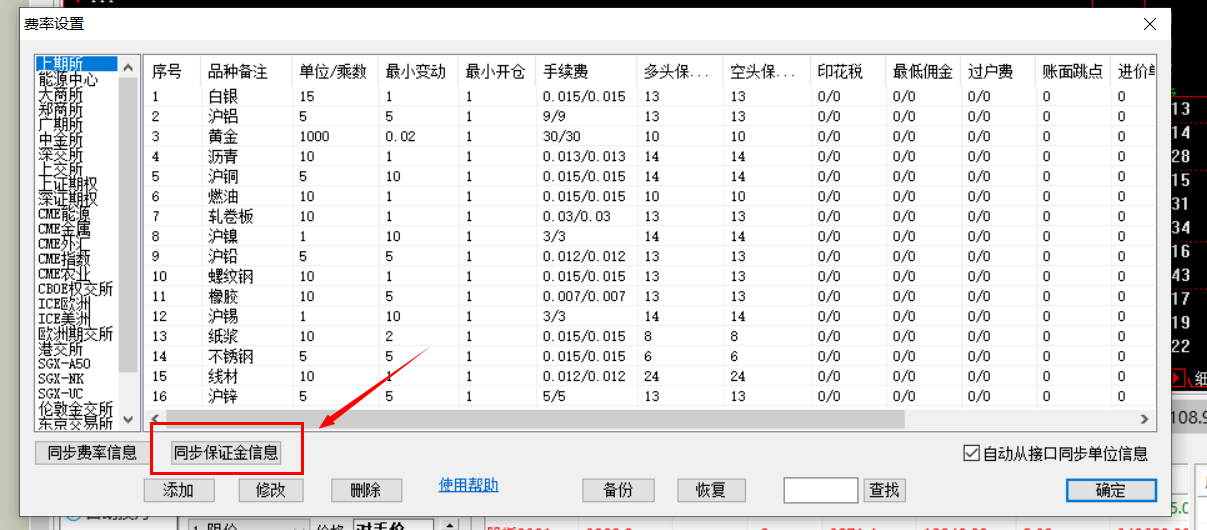Image resolution: width=1207 pixels, height=530 pixels.
Task: Select the 白银 row
Action: coord(650,97)
